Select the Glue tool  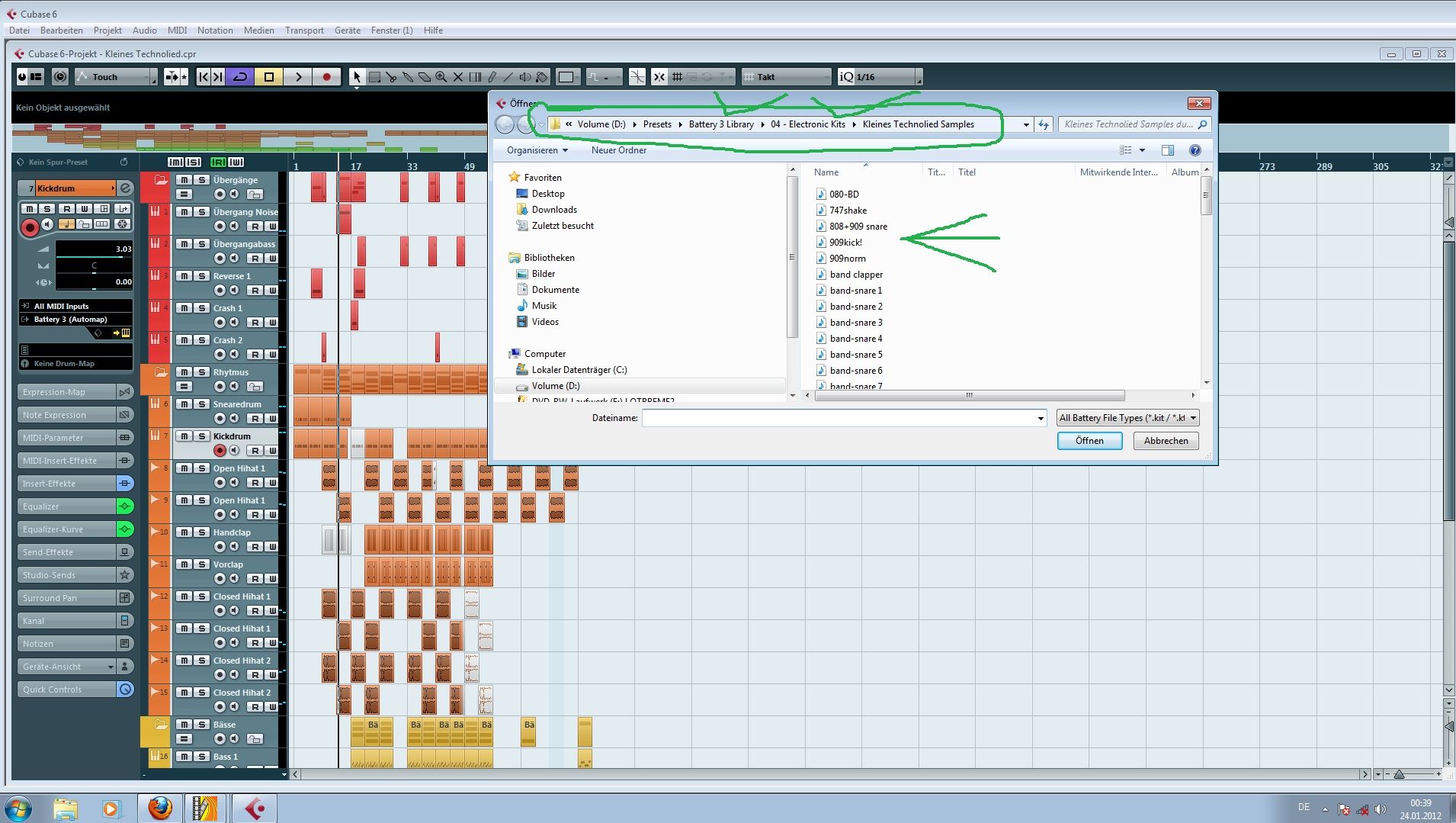(408, 77)
